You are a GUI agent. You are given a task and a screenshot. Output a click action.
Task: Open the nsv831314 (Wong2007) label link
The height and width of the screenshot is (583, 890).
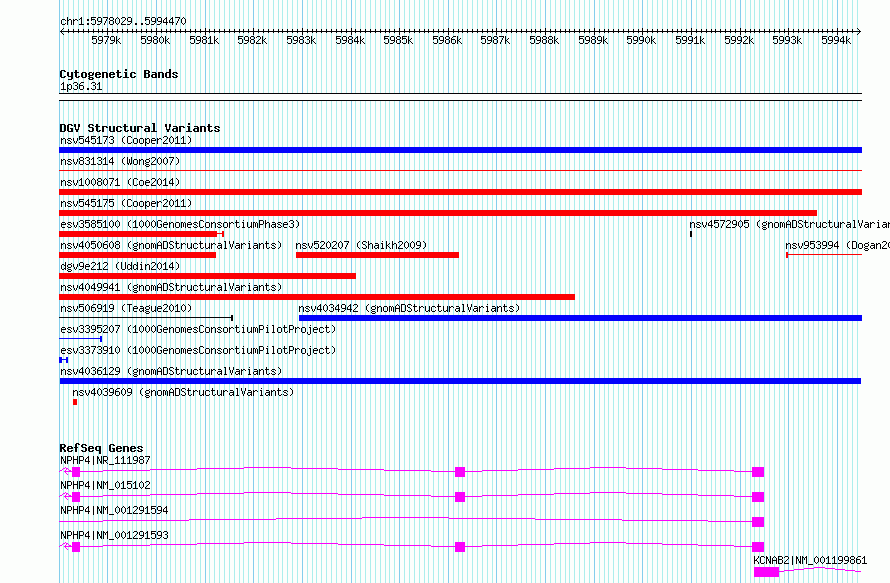[x=120, y=161]
